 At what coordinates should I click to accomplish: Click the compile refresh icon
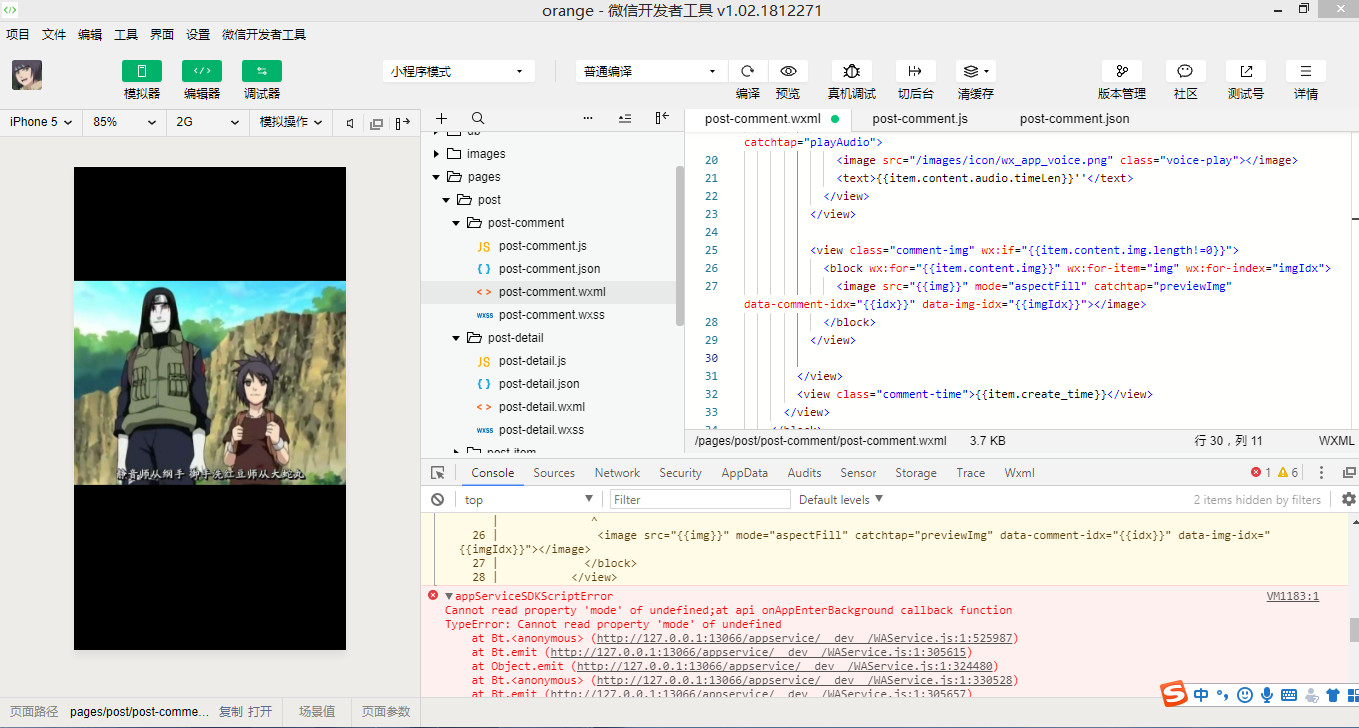pyautogui.click(x=747, y=71)
